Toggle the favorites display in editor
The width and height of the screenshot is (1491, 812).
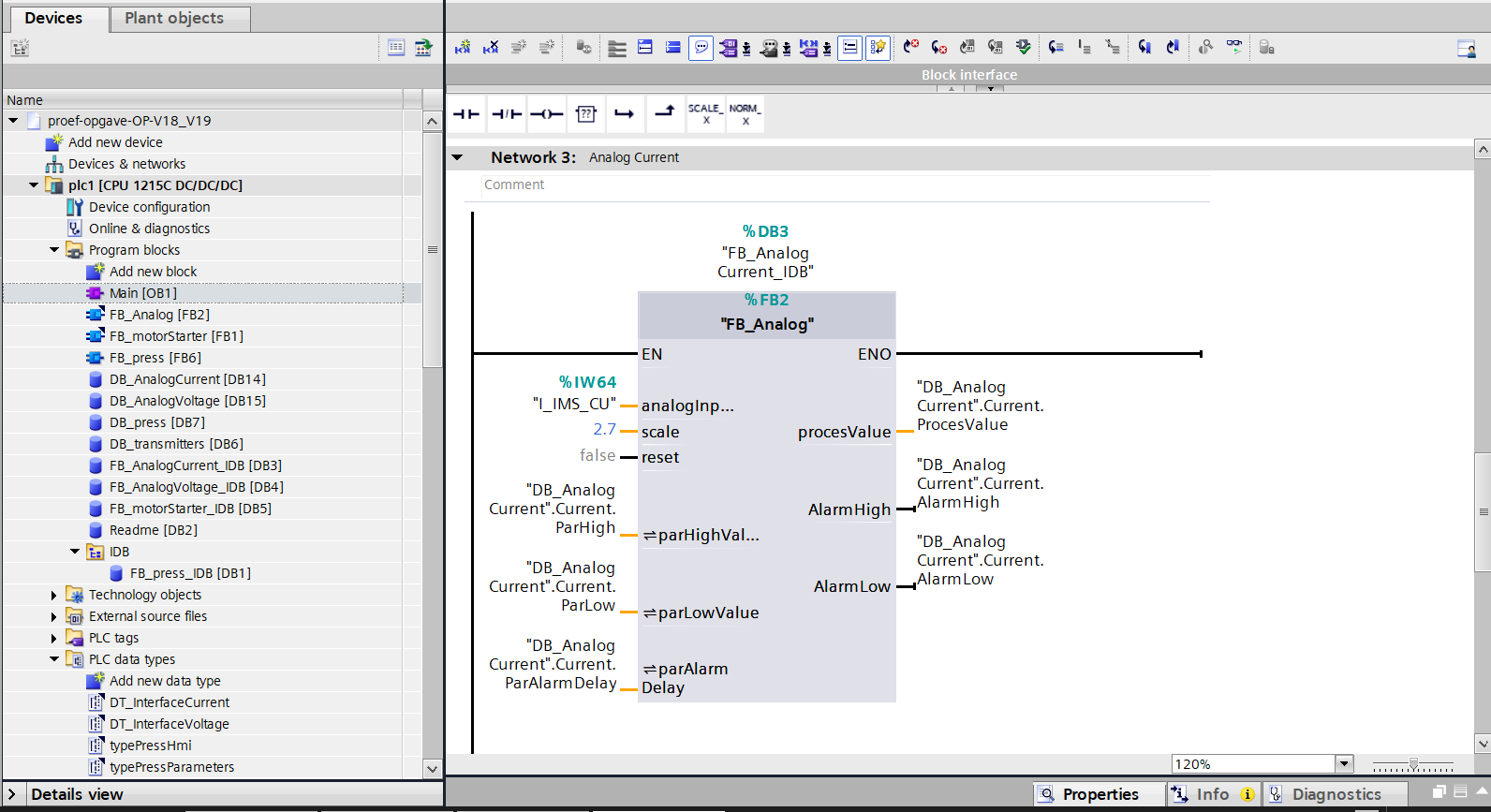pos(878,47)
